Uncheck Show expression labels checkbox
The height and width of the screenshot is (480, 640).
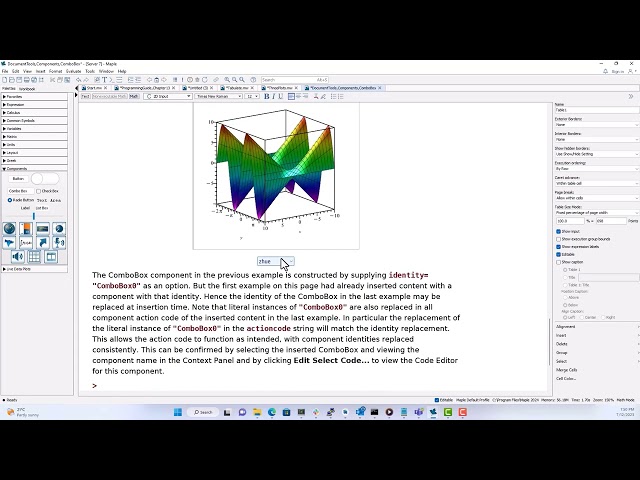pos(558,247)
